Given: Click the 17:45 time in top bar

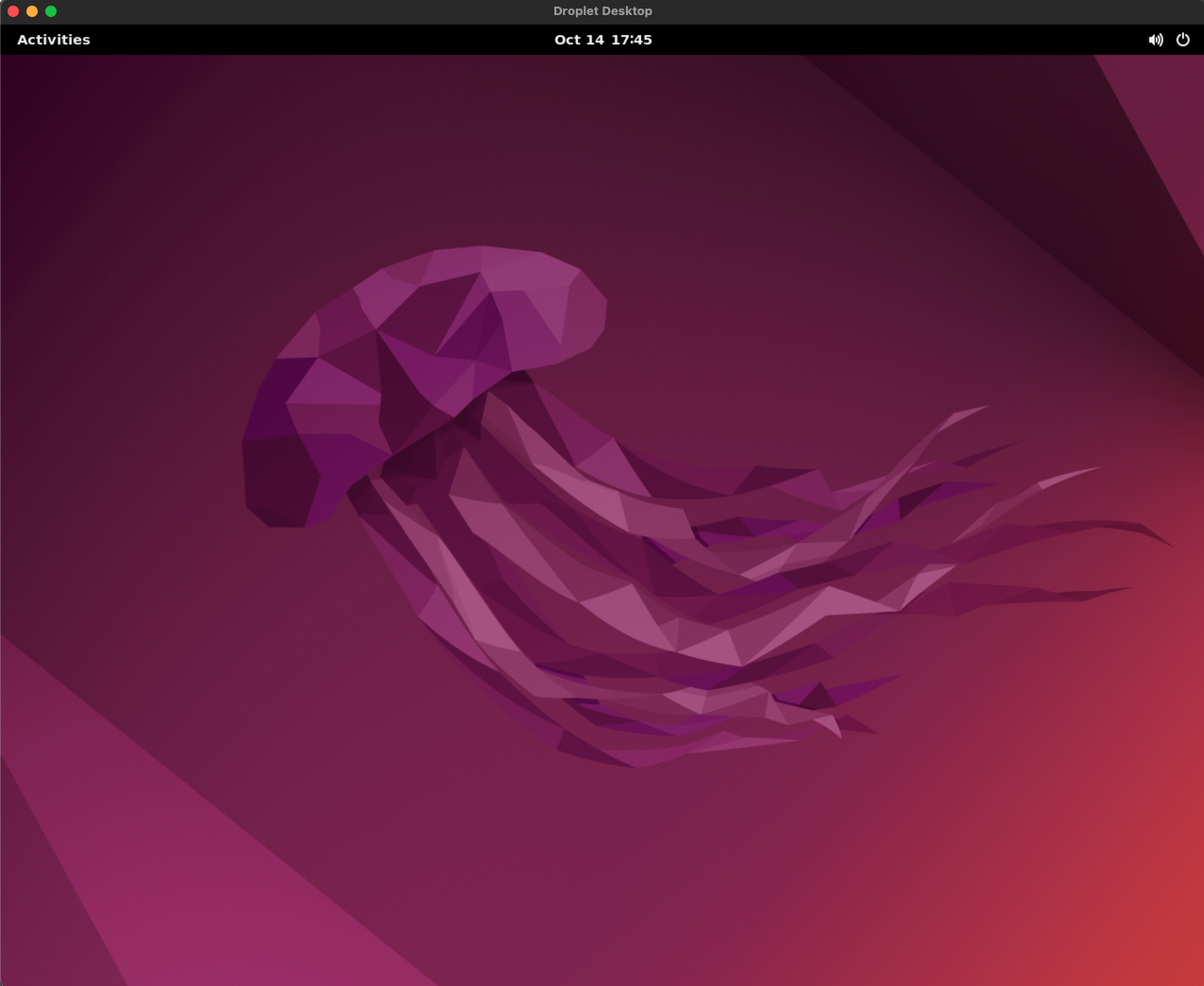Looking at the screenshot, I should pos(631,40).
